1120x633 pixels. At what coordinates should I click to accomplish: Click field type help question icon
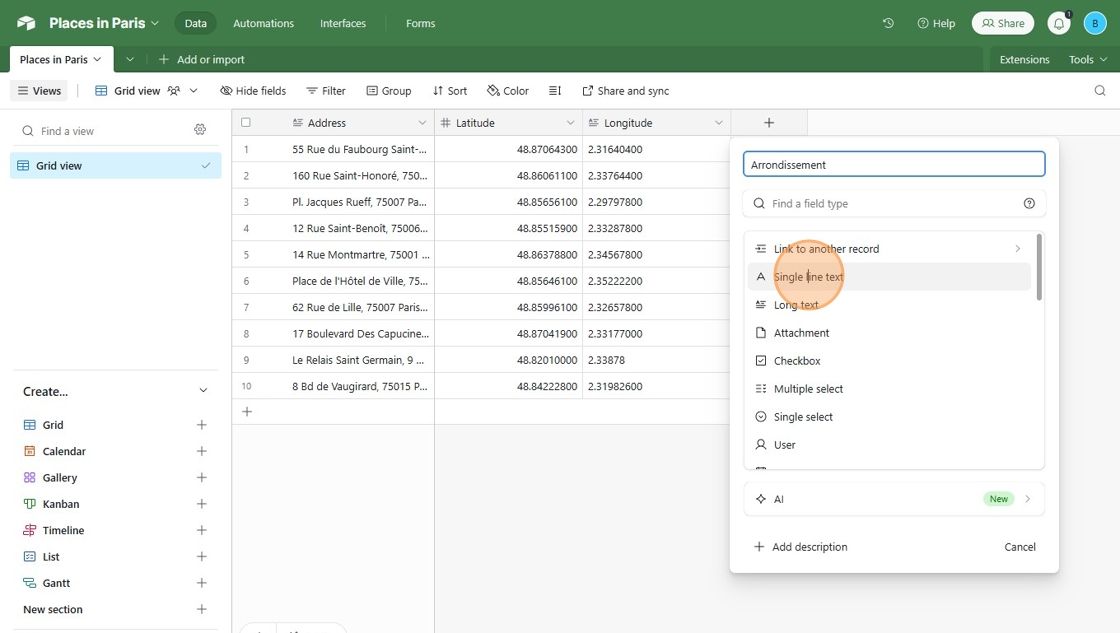[x=1029, y=204]
